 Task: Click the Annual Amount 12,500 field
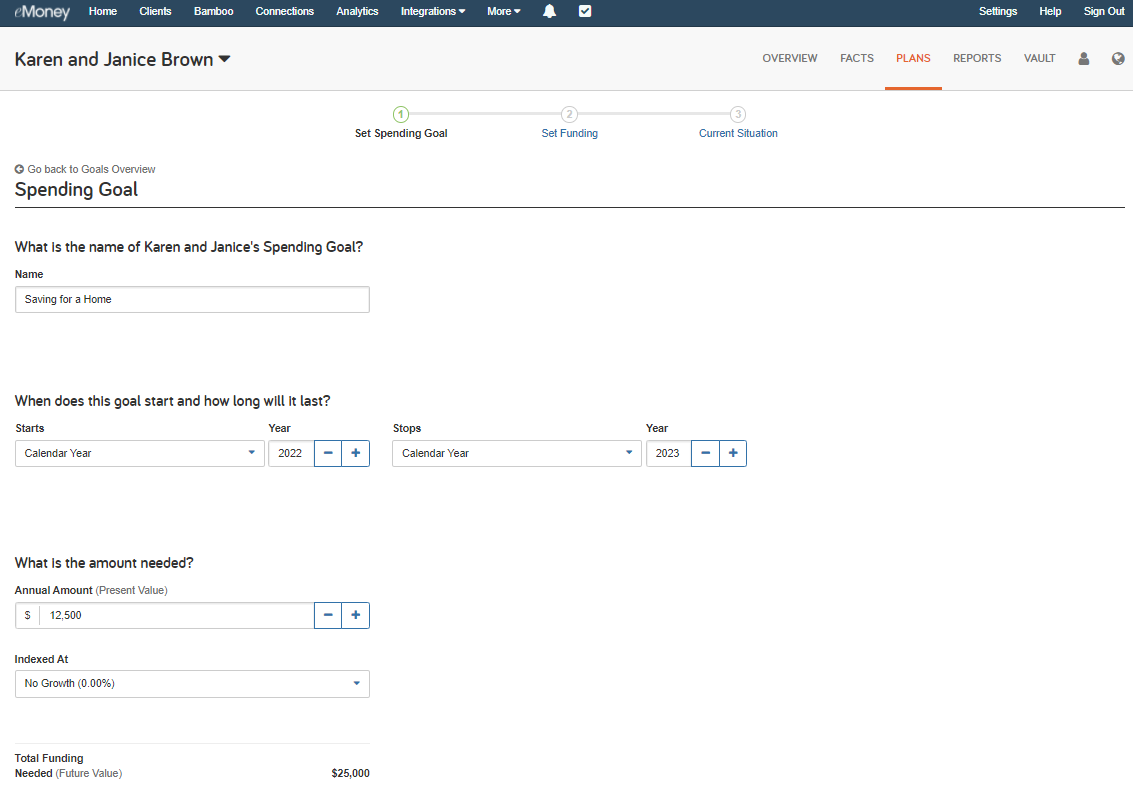coord(177,615)
